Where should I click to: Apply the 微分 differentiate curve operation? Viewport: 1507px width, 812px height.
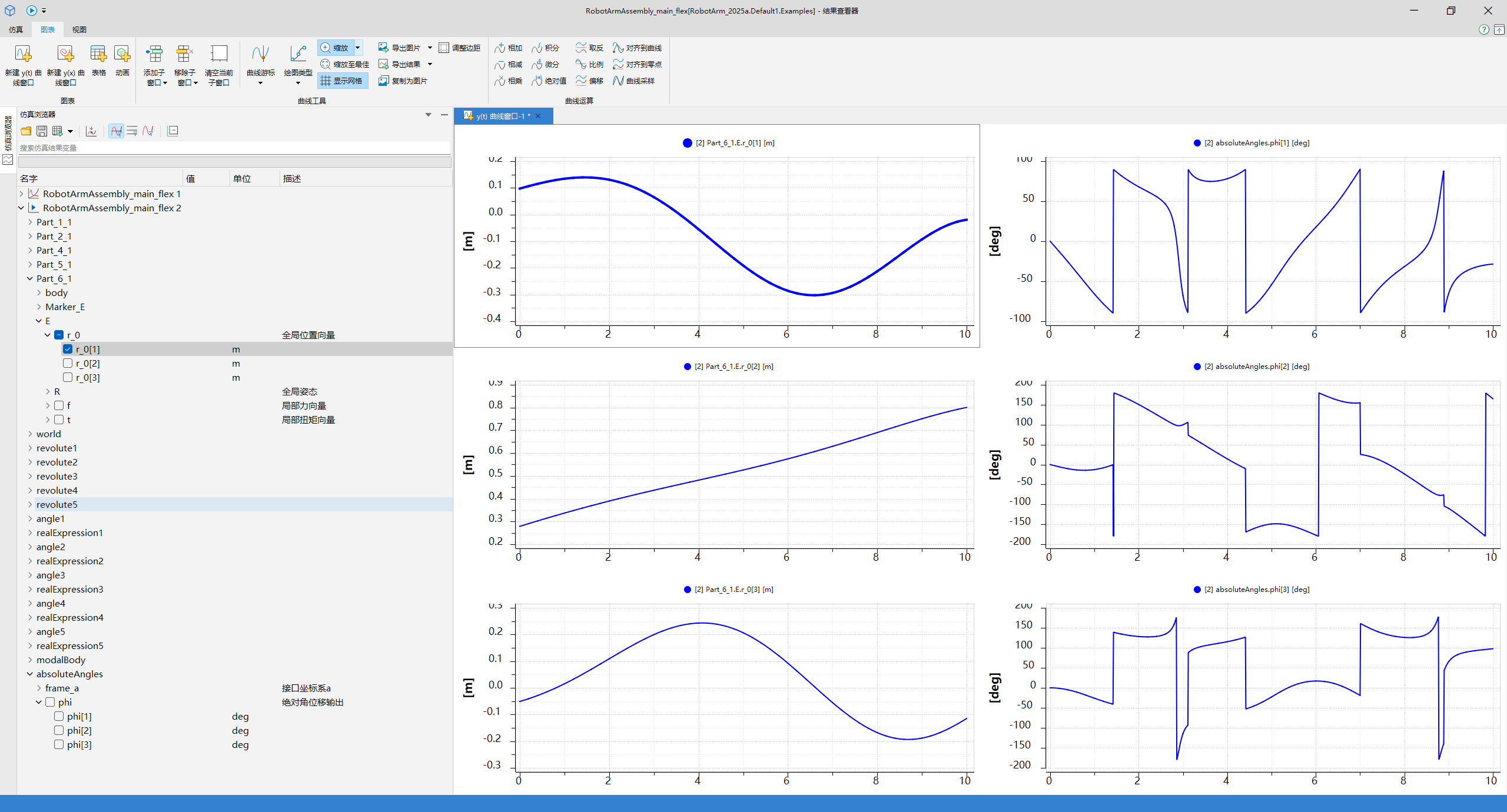coord(545,64)
